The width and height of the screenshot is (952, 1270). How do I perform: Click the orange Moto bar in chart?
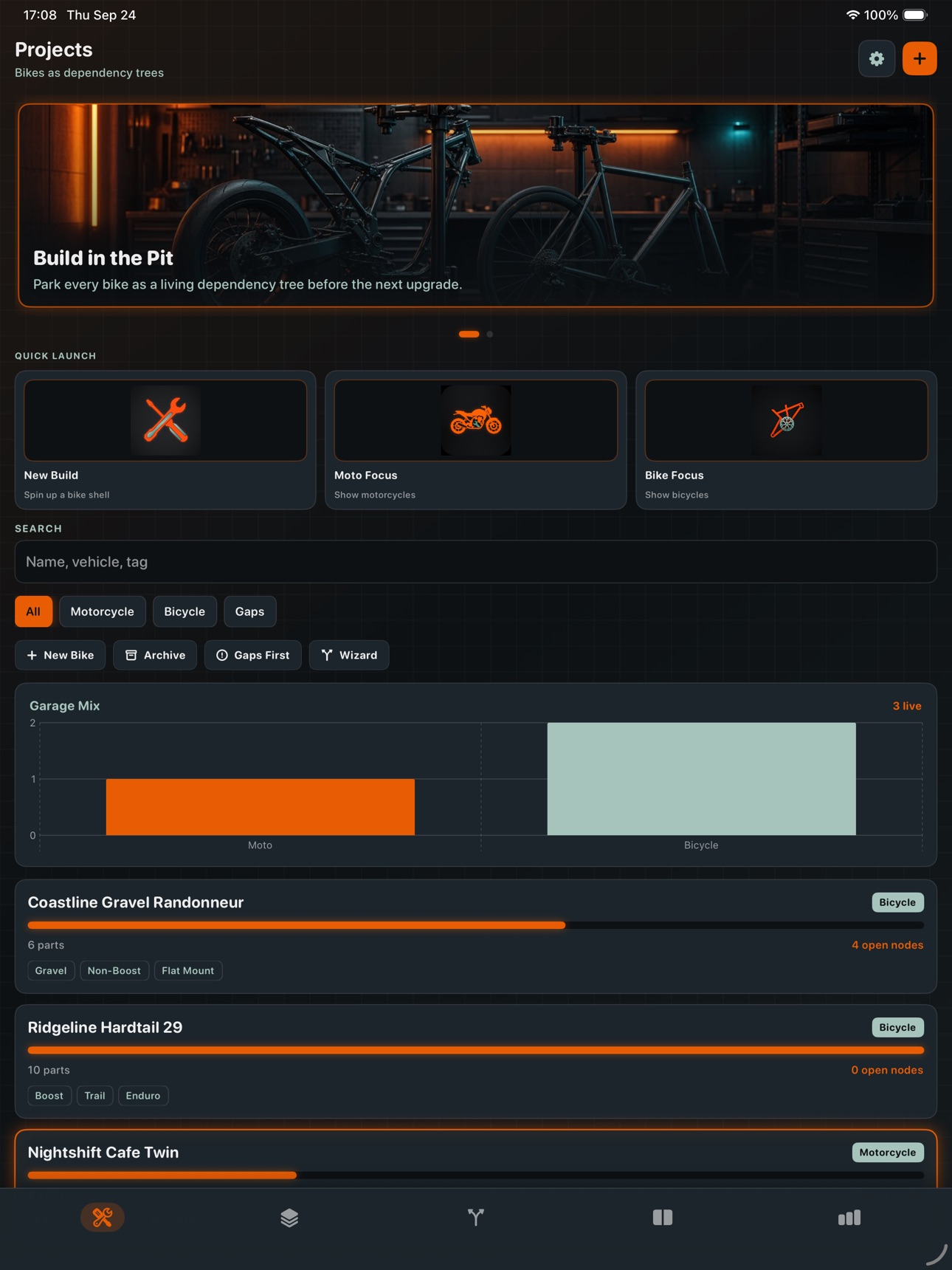261,807
